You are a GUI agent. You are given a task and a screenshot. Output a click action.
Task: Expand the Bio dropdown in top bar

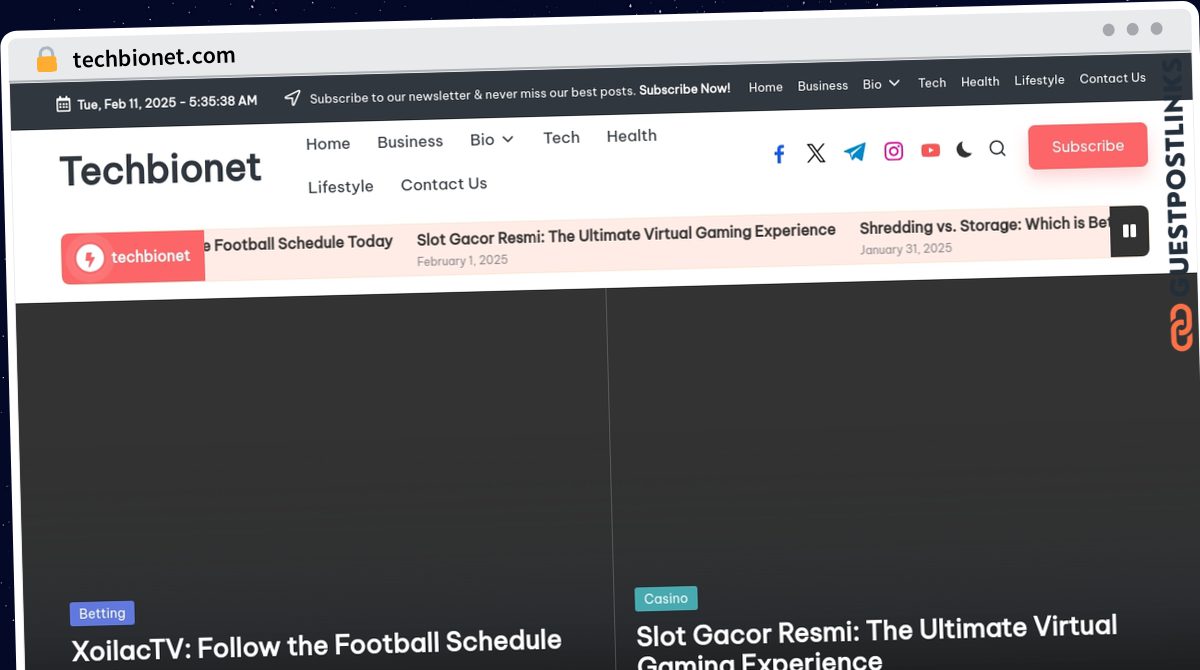[881, 84]
